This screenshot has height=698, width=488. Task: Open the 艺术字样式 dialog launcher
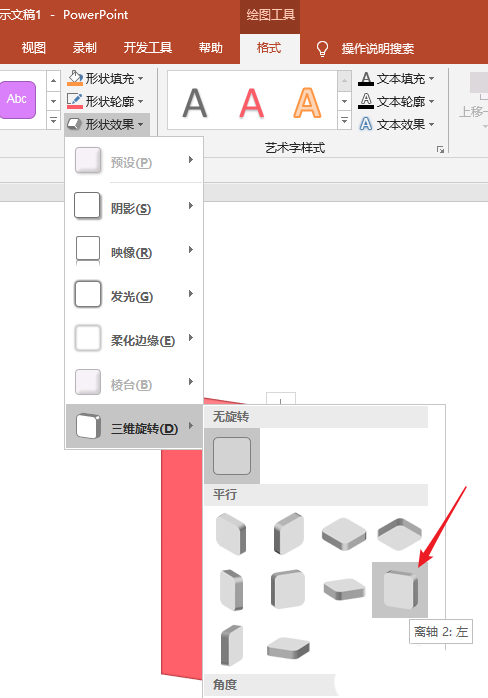pyautogui.click(x=440, y=149)
